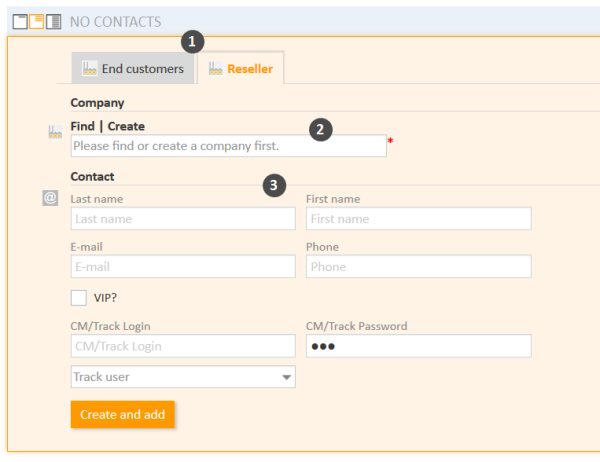Click the numbered badge 3 marker

274,185
